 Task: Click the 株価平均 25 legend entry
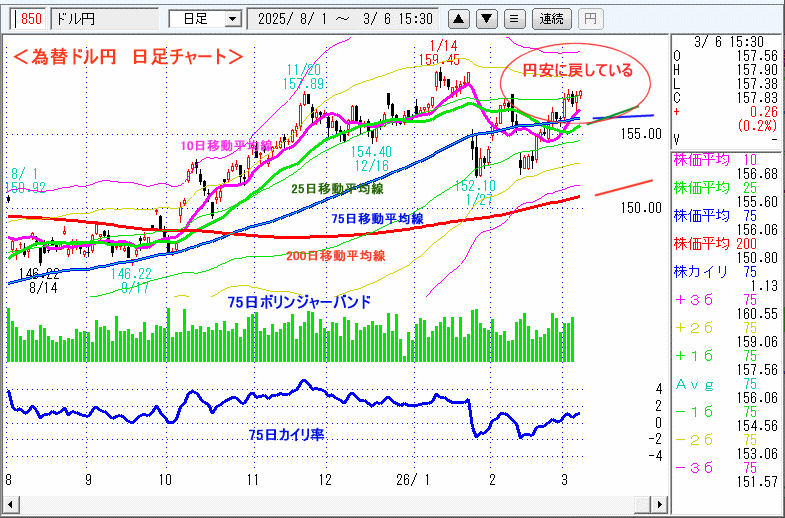tap(716, 188)
